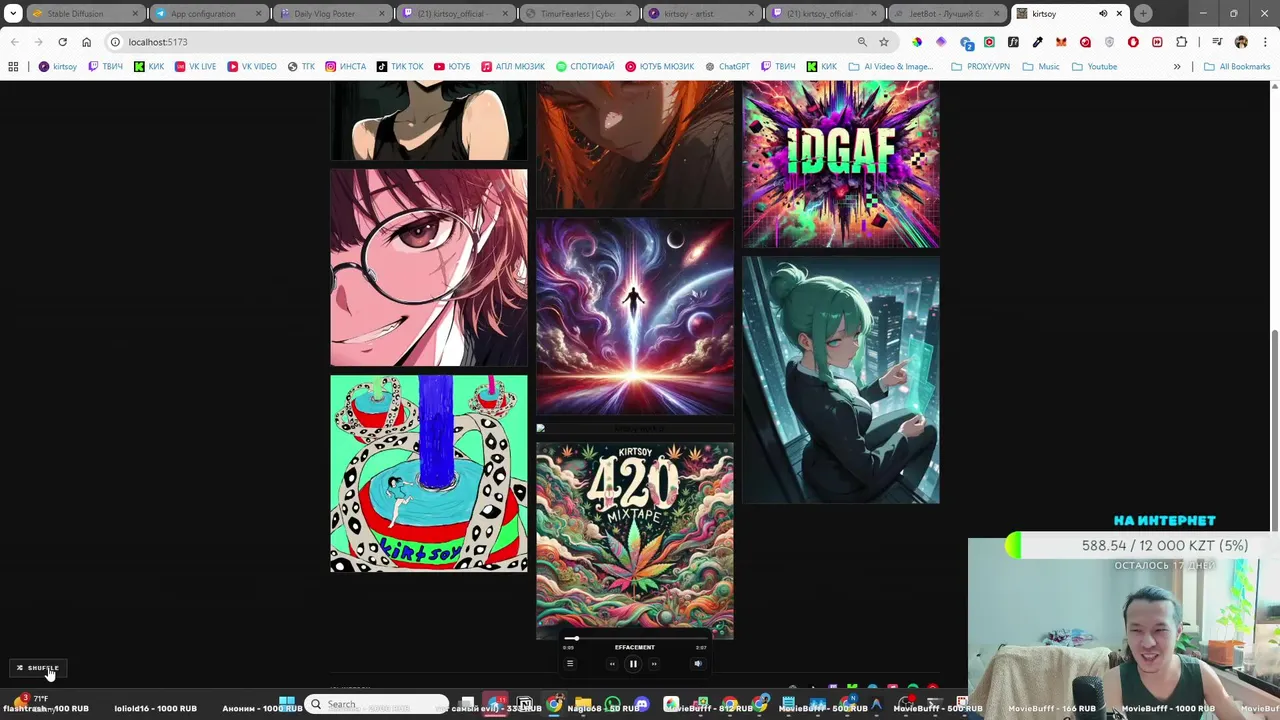This screenshot has height=720, width=1280.
Task: Open the PROXY/VPN bookmarks folder
Action: tap(979, 67)
